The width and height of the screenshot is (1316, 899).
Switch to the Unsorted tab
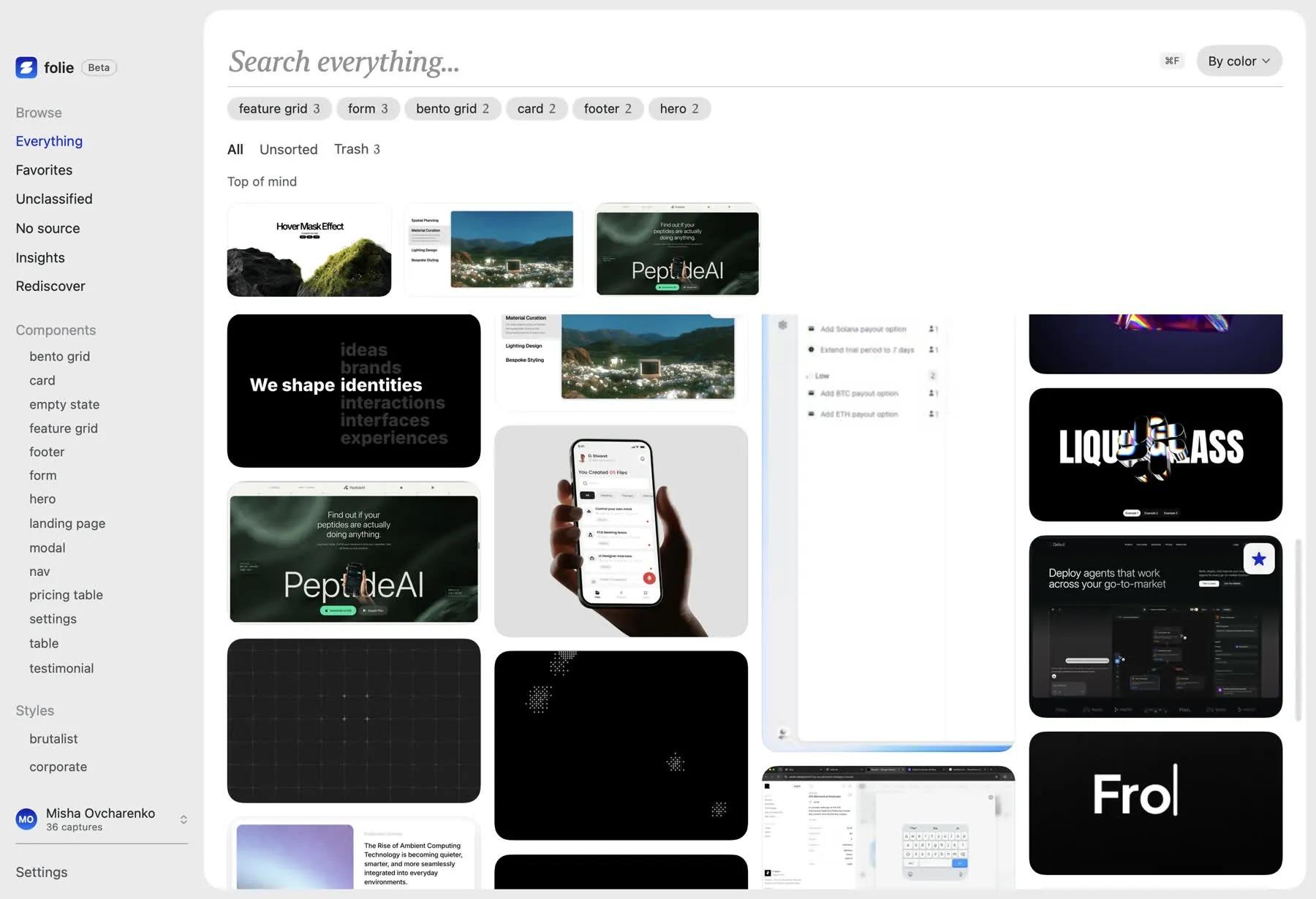coord(289,149)
